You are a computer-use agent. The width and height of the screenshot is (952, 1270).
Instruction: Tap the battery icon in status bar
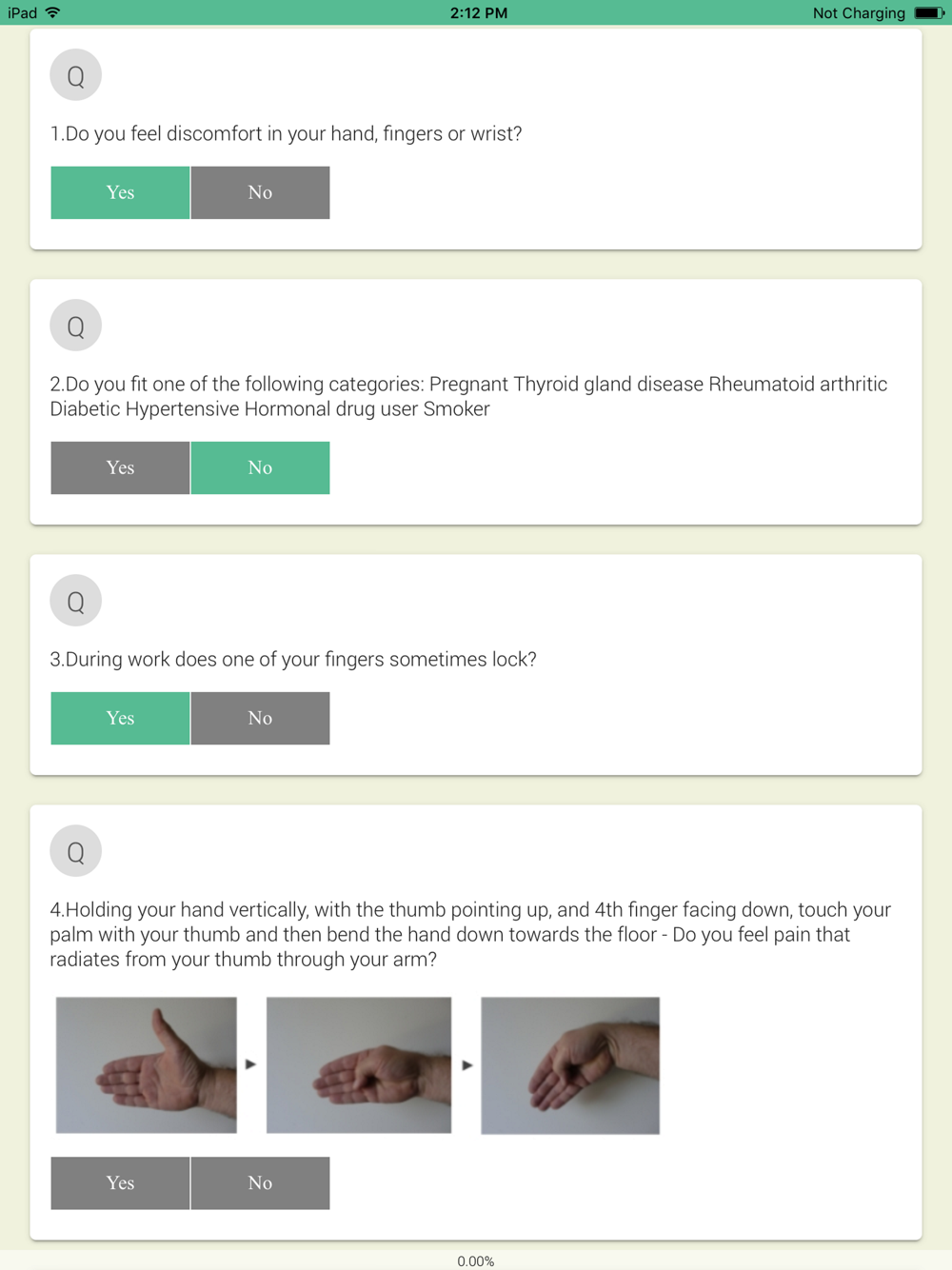point(929,12)
